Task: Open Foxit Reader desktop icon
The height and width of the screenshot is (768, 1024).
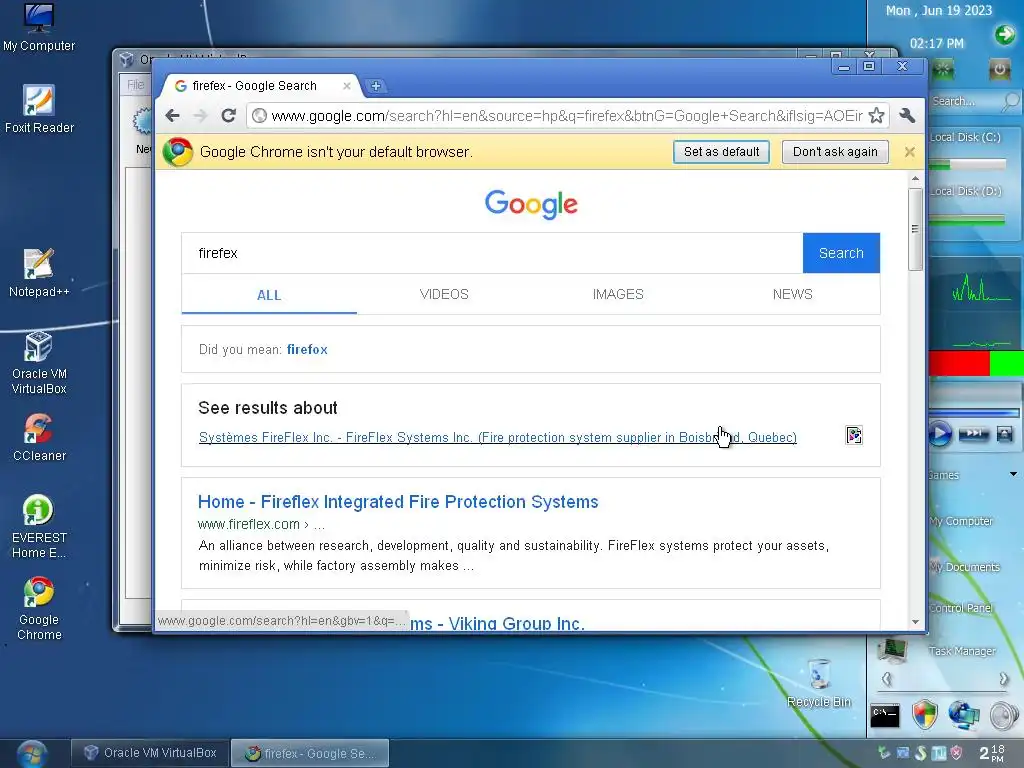Action: click(x=39, y=109)
